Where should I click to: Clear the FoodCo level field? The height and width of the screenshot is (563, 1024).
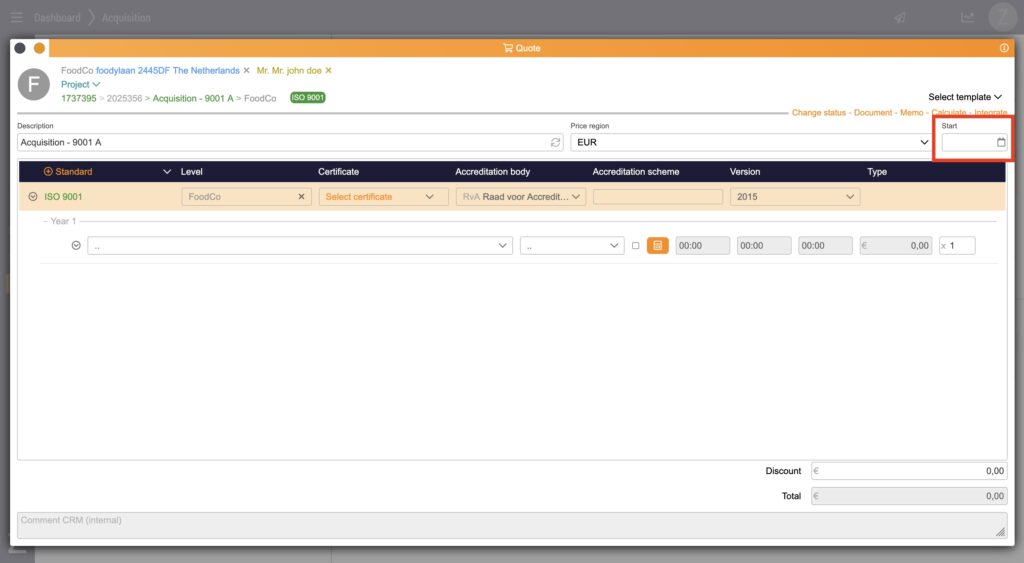click(x=302, y=197)
